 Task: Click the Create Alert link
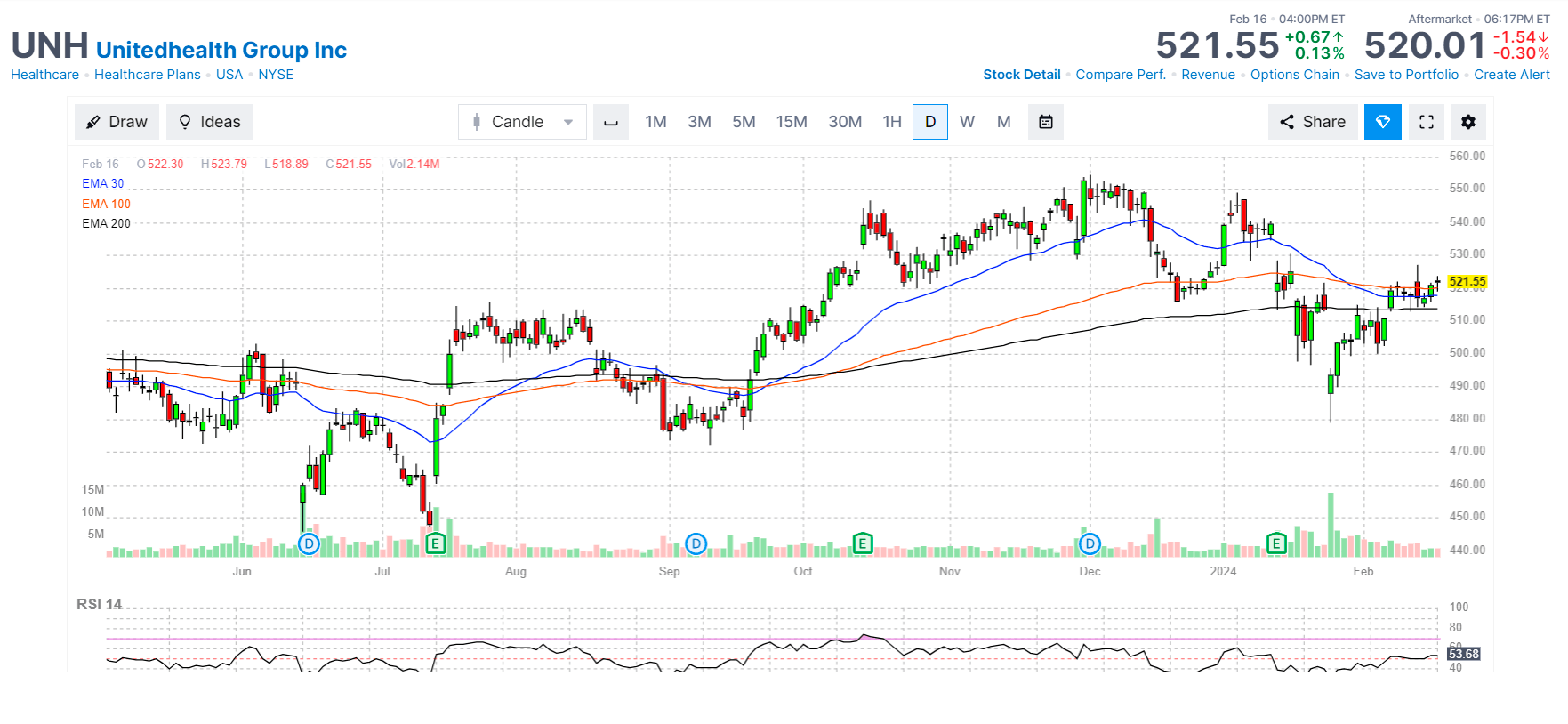tap(1512, 75)
